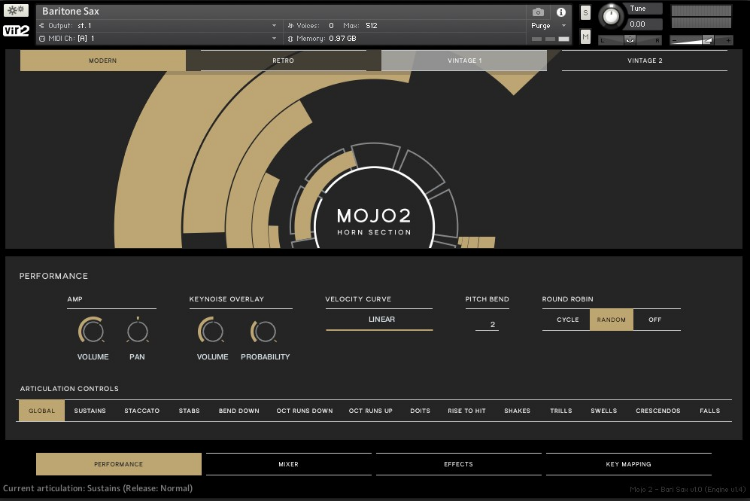This screenshot has height=501, width=751.
Task: Select the Rise To Hit articulation
Action: click(x=467, y=410)
